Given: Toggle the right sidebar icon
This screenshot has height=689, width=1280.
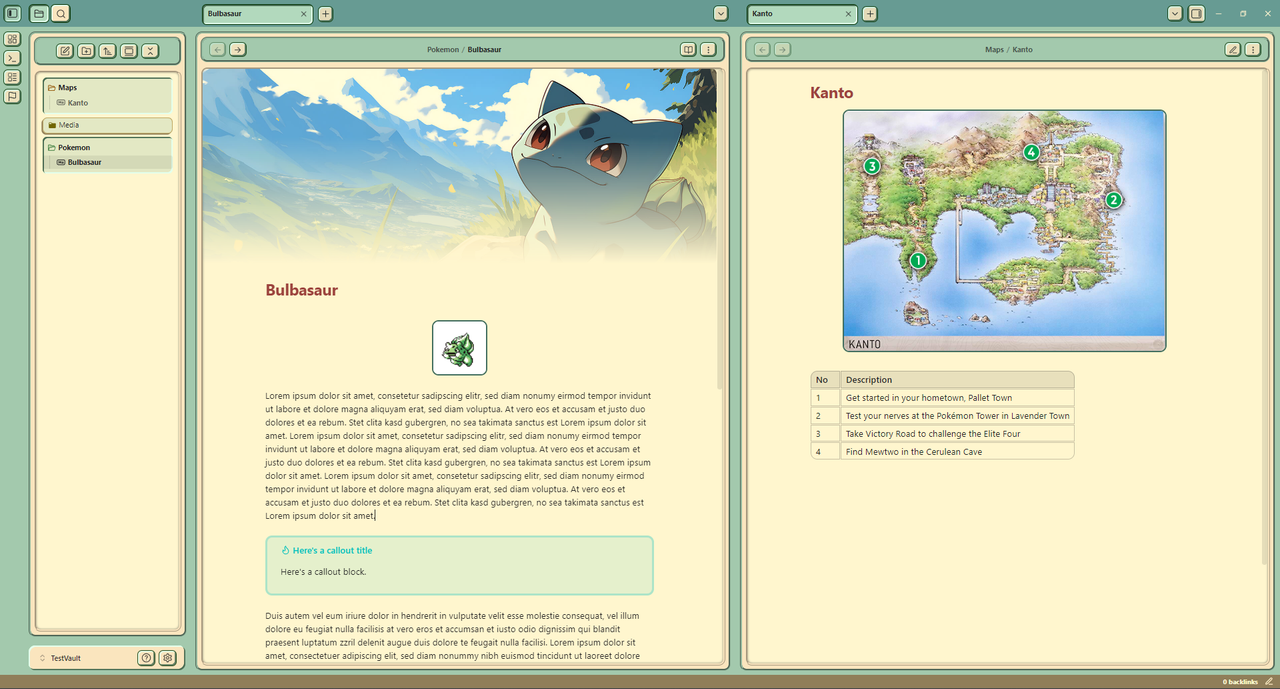Looking at the screenshot, I should click(x=1196, y=14).
